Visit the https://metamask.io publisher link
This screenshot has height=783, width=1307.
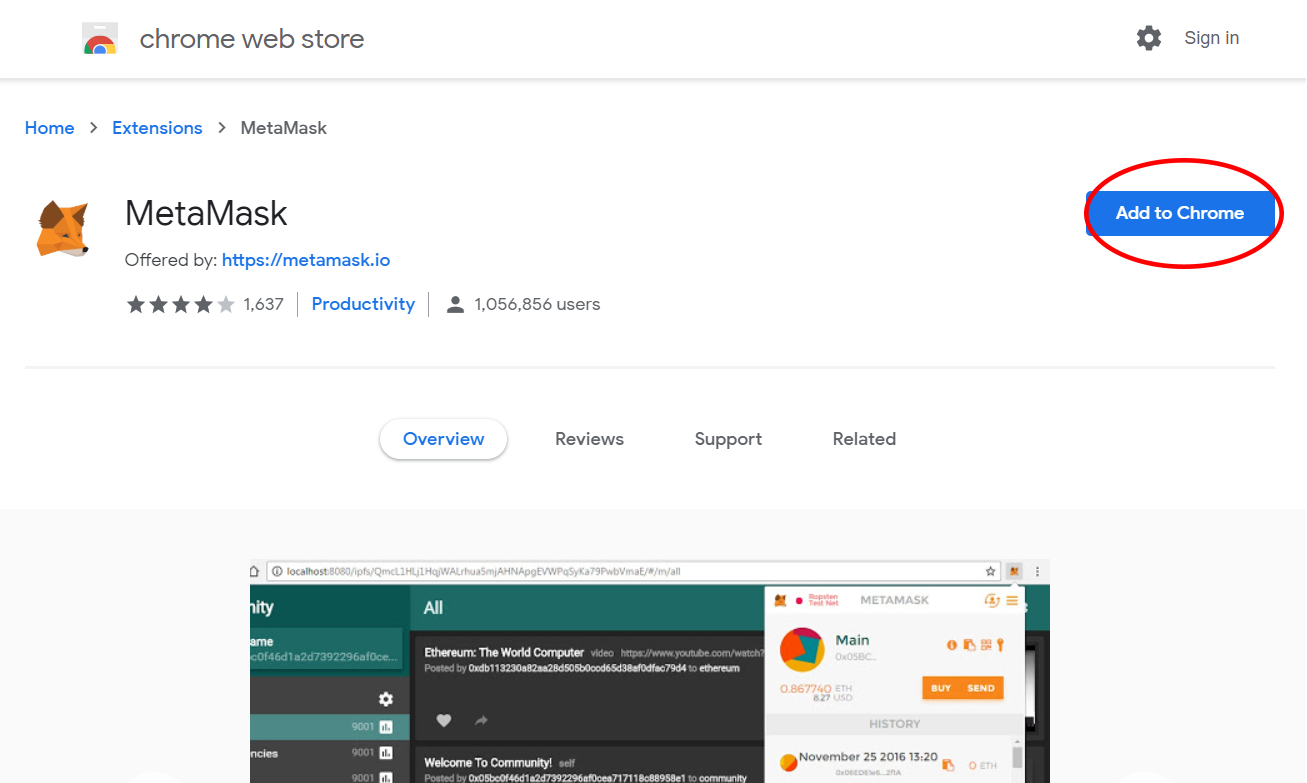coord(306,260)
